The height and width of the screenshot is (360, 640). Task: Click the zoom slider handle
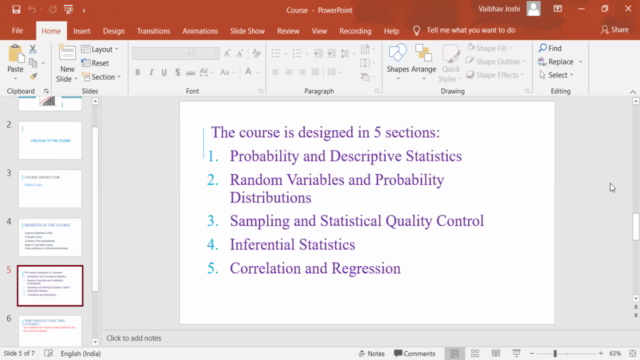555,353
